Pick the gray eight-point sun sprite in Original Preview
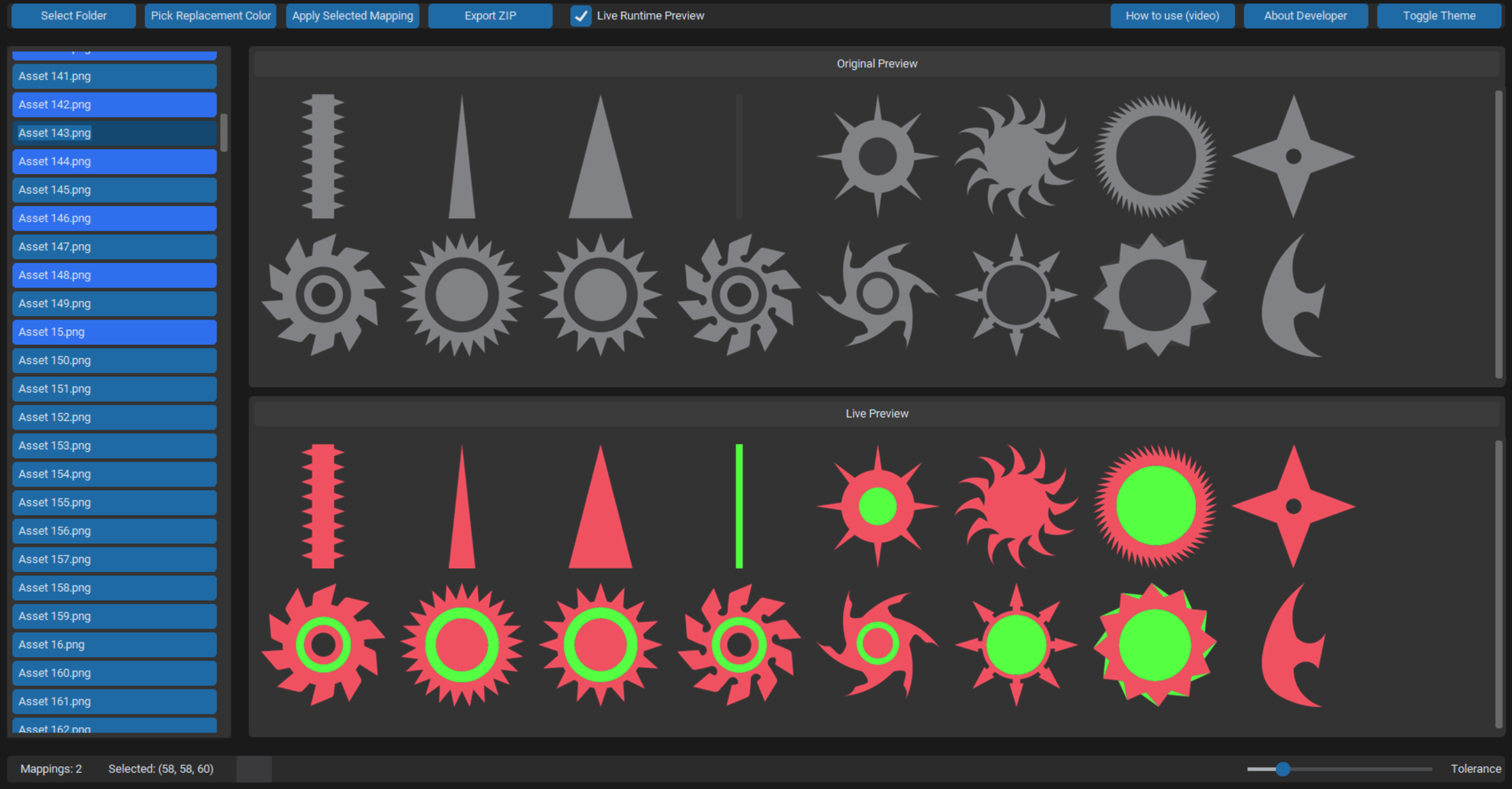 click(x=878, y=156)
